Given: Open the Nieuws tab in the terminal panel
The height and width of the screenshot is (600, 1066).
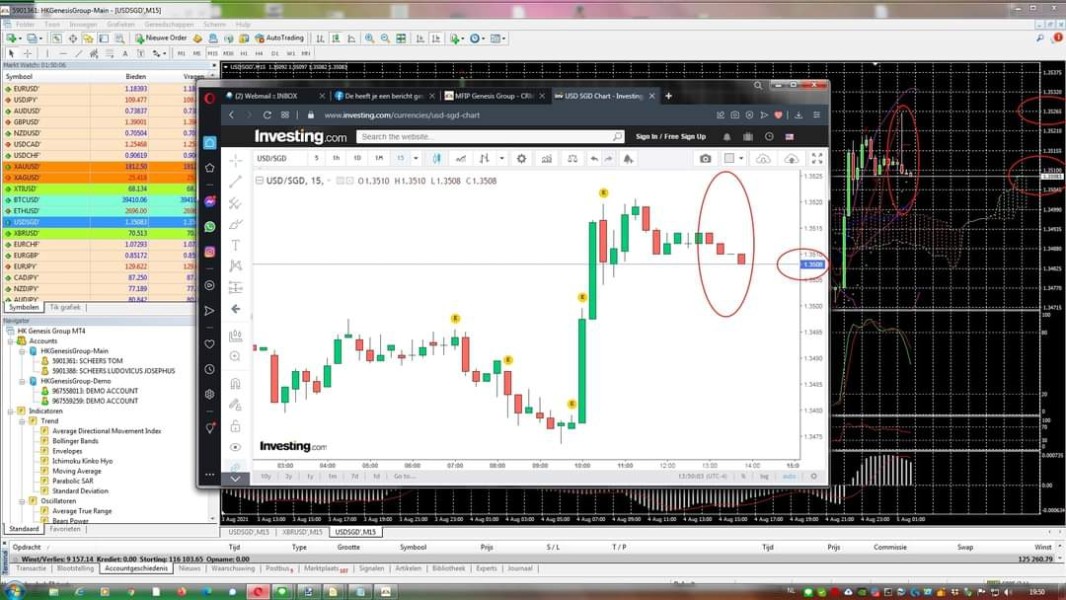Looking at the screenshot, I should click(189, 568).
